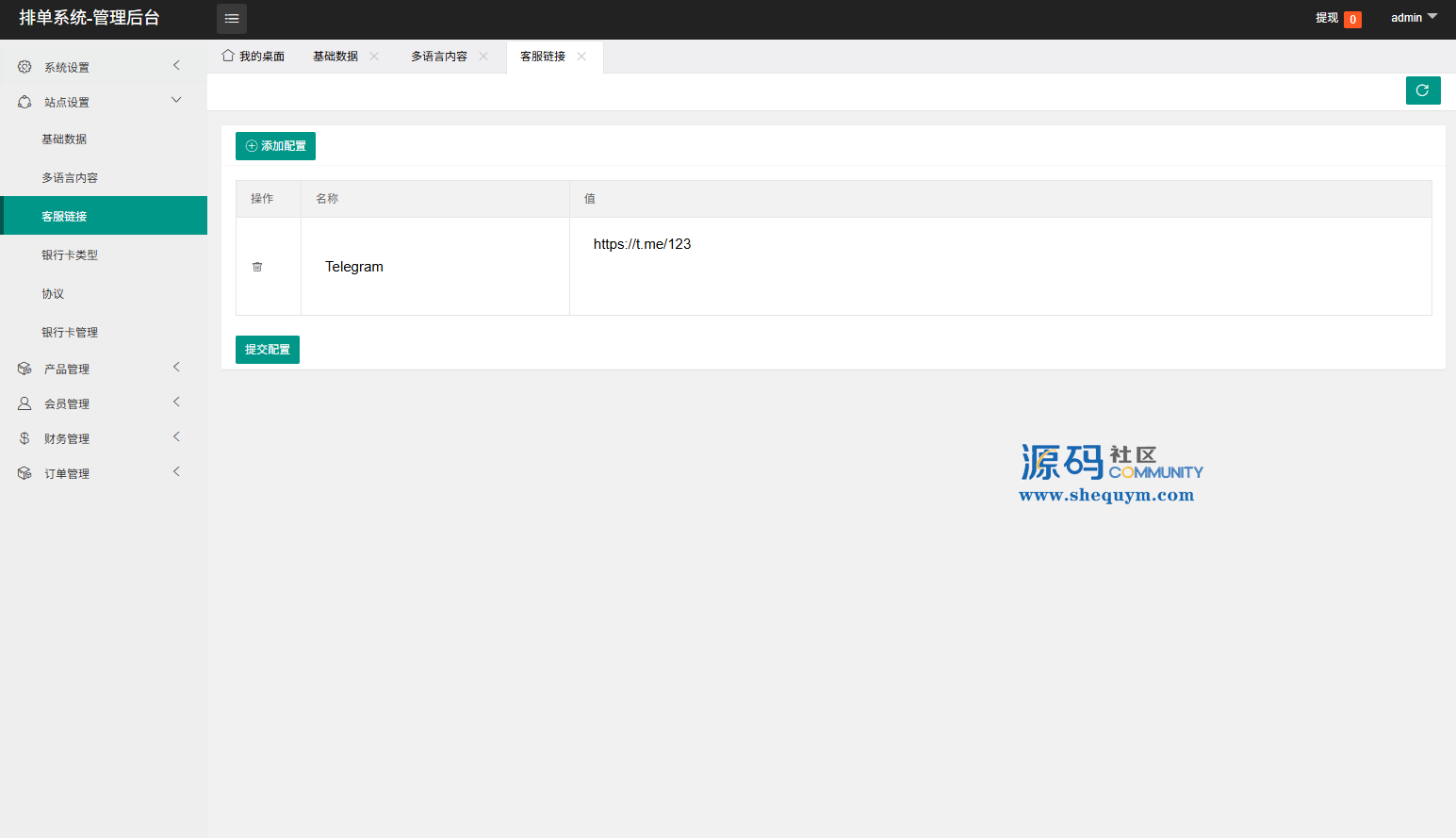Click the hamburger menu toggle icon
Viewport: 1456px width, 838px height.
point(232,19)
